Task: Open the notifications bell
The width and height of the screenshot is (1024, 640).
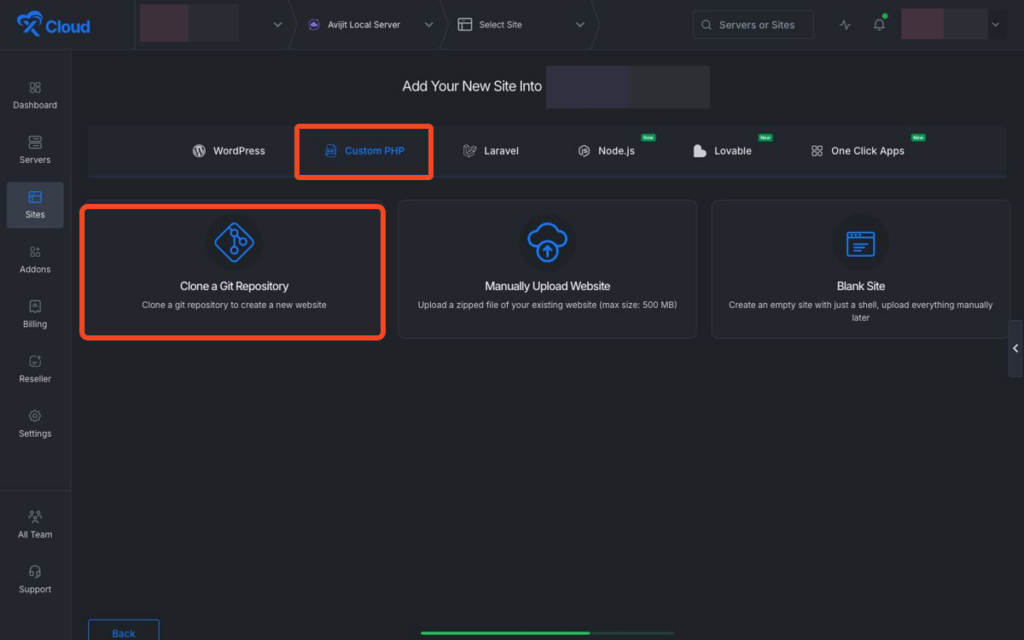Action: point(880,24)
